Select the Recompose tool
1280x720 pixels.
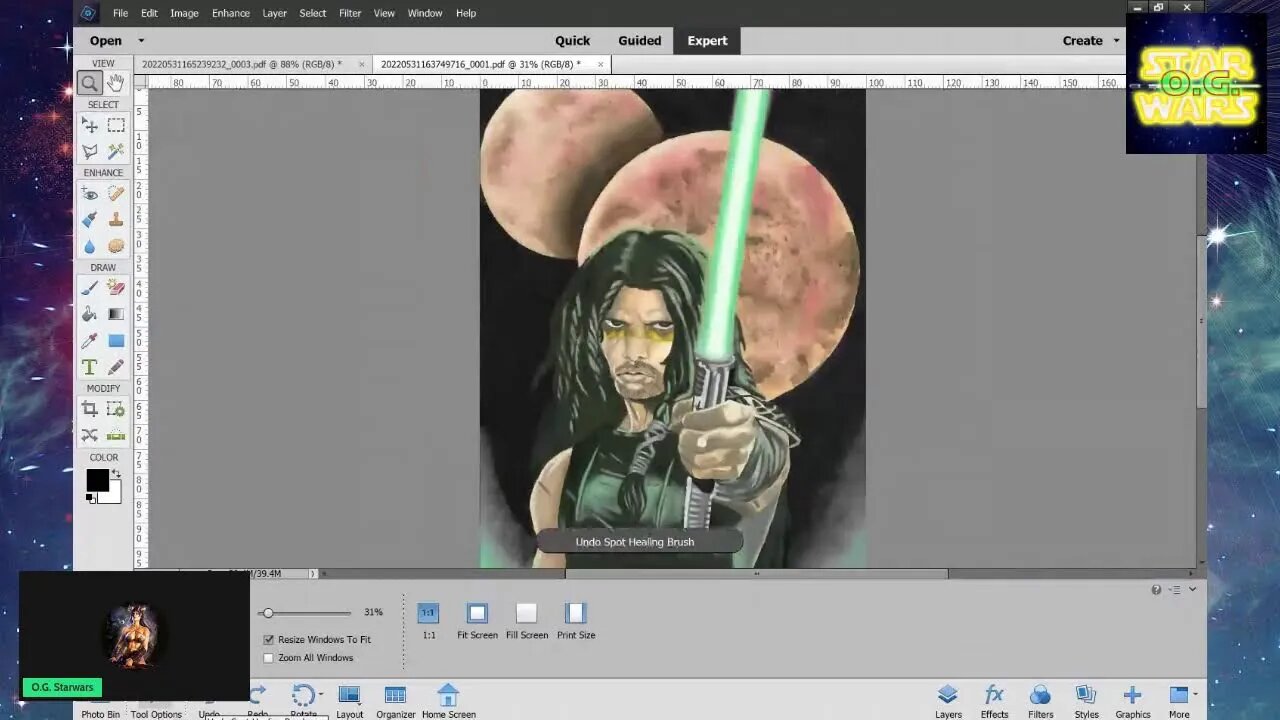116,409
